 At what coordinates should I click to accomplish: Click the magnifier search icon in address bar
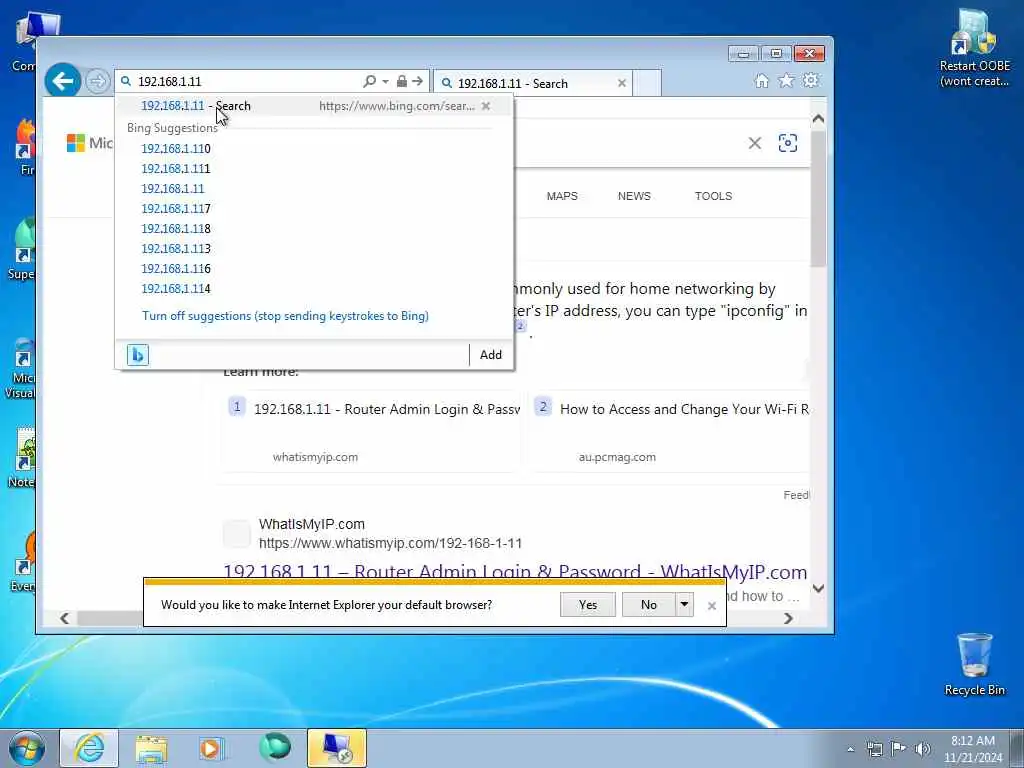(x=370, y=81)
